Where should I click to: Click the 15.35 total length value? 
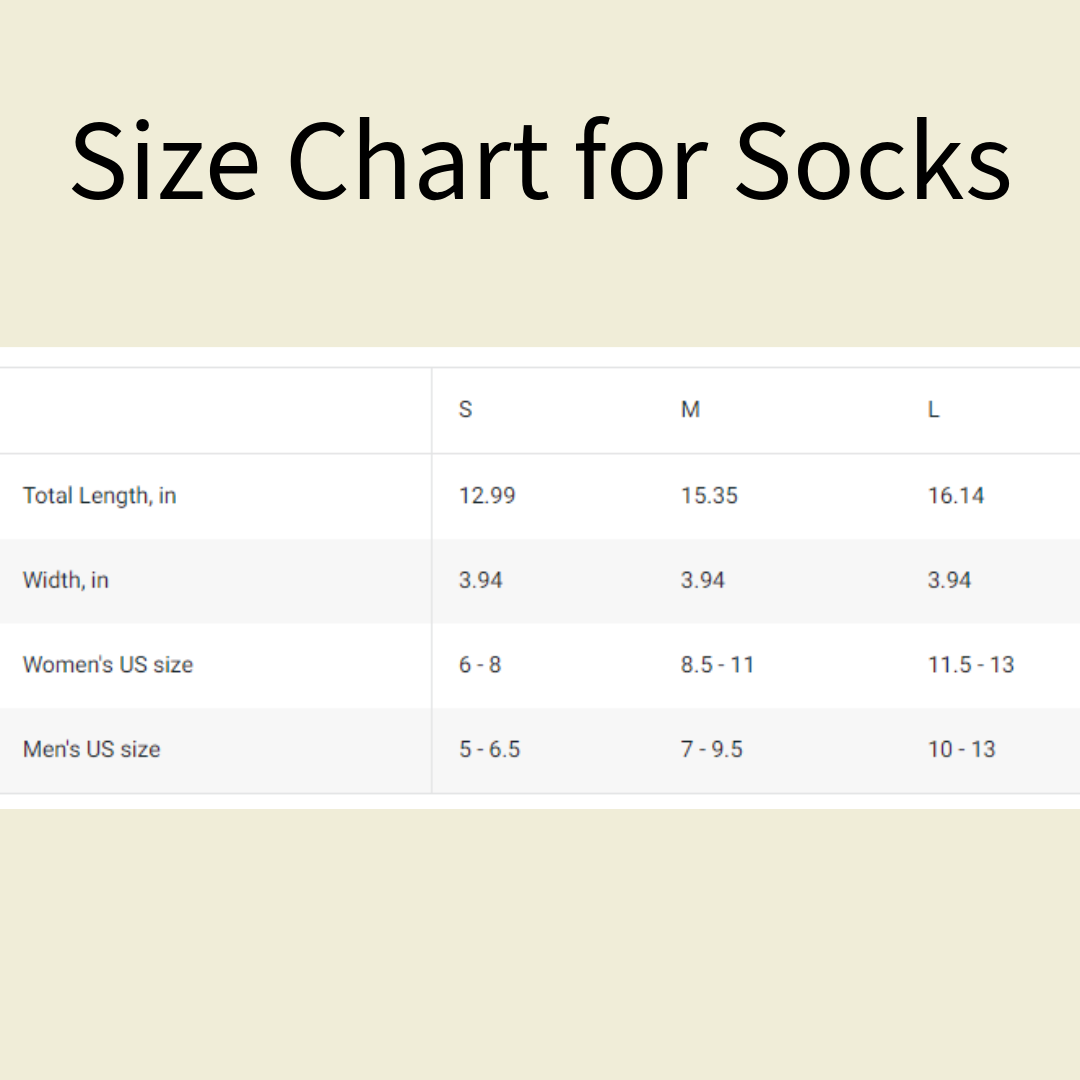click(x=709, y=495)
